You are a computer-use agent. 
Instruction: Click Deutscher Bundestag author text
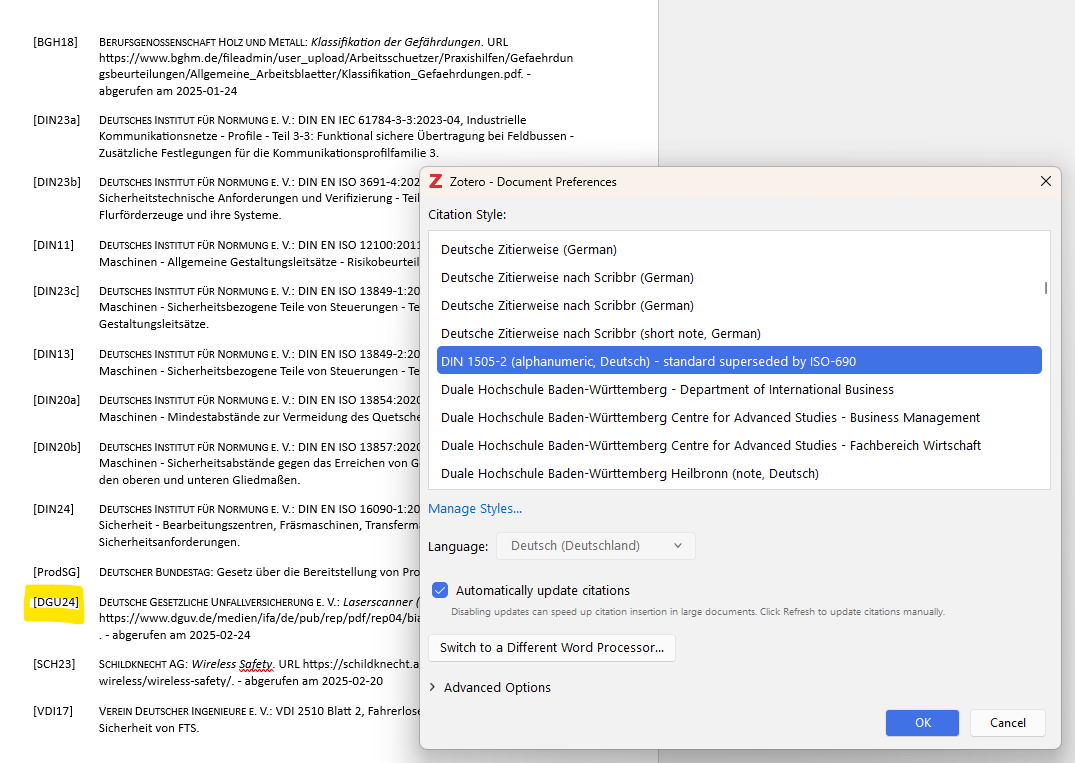click(x=156, y=572)
